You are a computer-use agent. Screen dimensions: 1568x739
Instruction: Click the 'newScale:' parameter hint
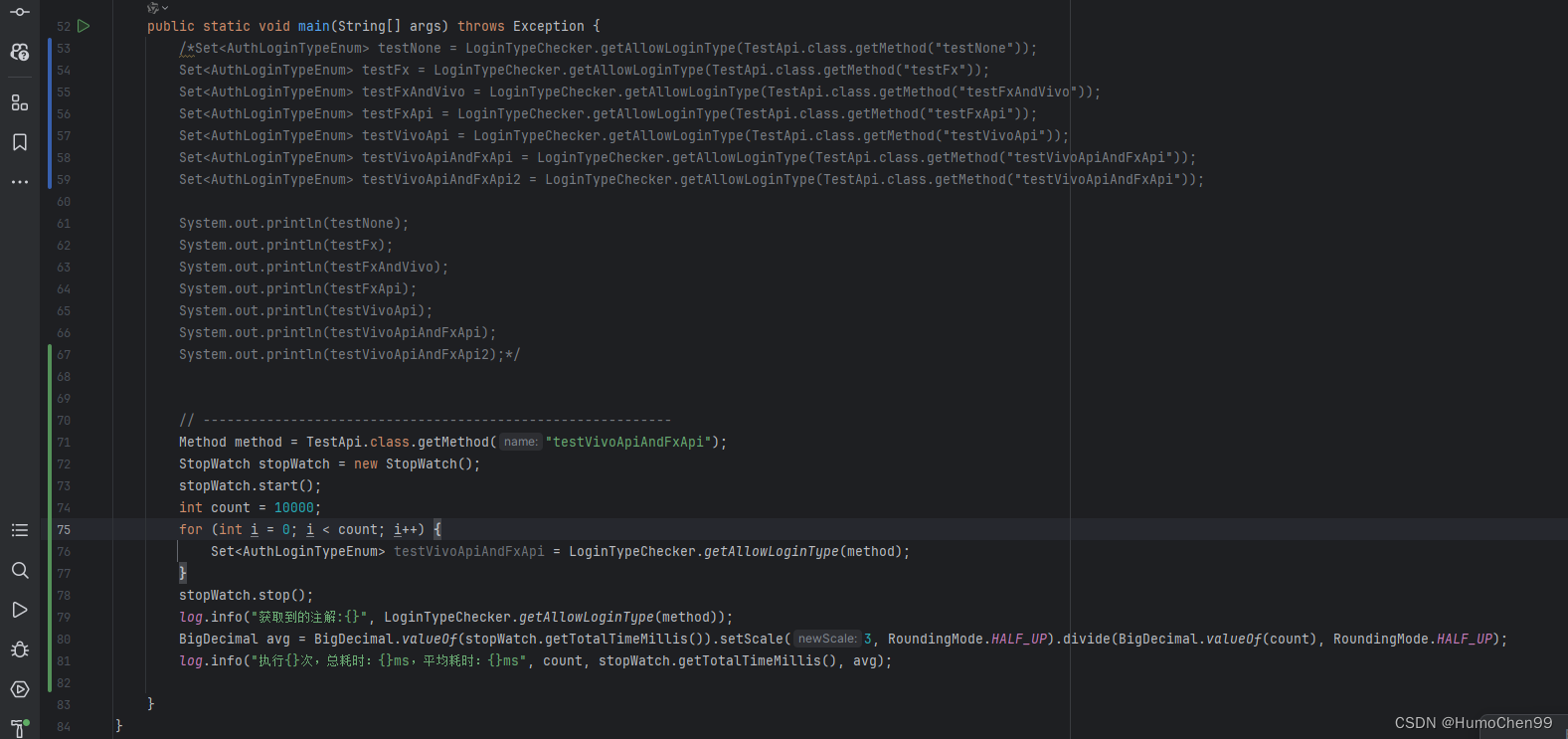tap(827, 639)
